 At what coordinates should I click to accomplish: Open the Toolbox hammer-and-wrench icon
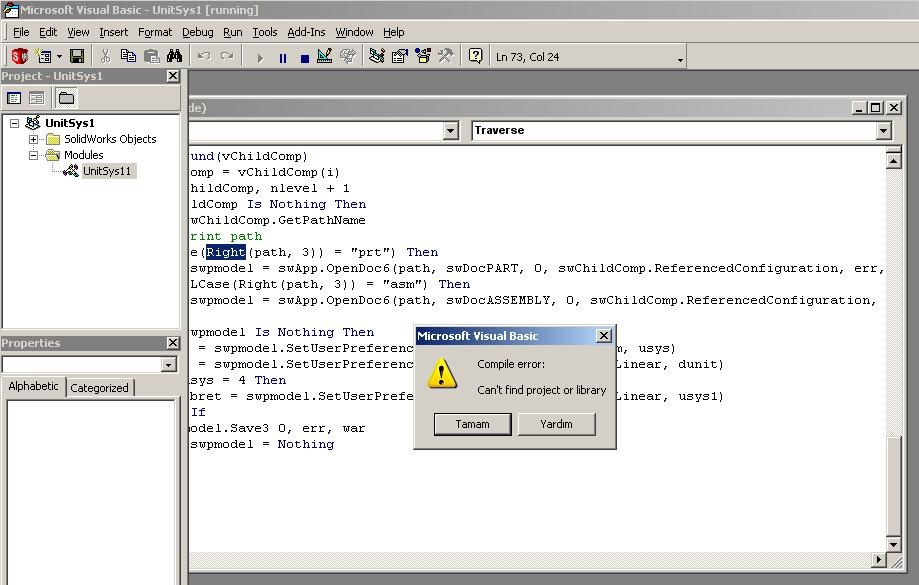click(x=445, y=56)
